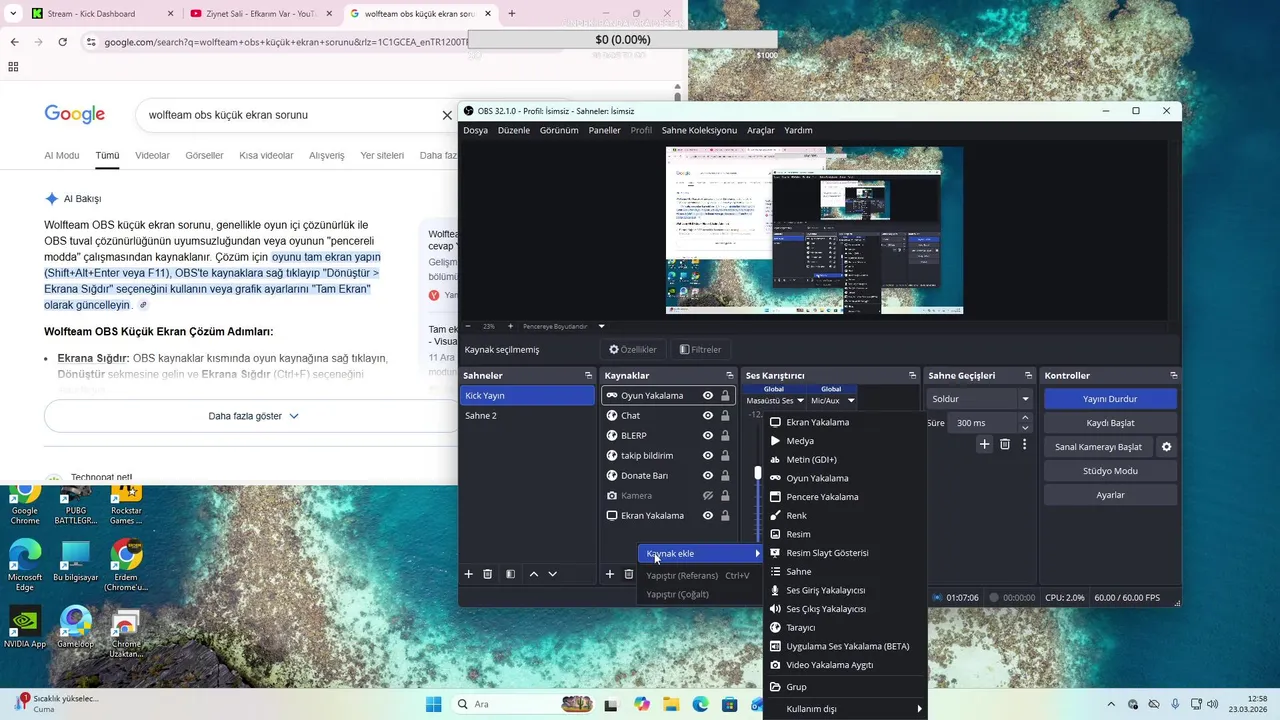Start virtual camera with Sanal Kamerayı Başlat

coord(1098,447)
